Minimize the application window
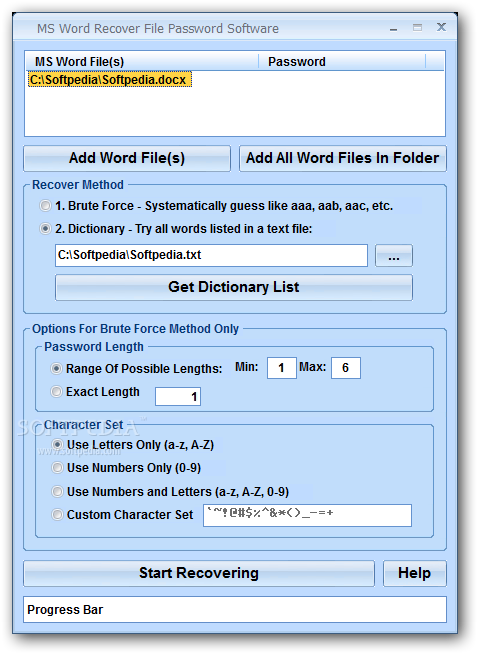Screen dimensions: 478x654 pos(393,29)
